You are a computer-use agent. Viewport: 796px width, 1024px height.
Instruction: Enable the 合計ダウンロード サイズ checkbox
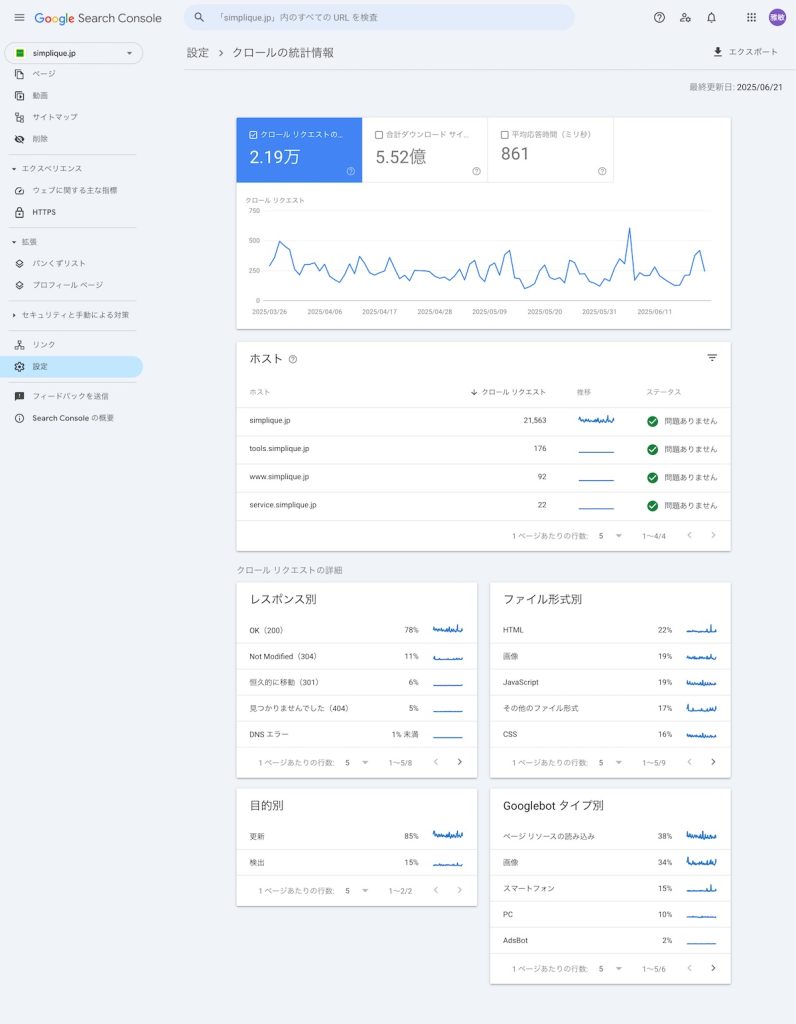(x=379, y=135)
